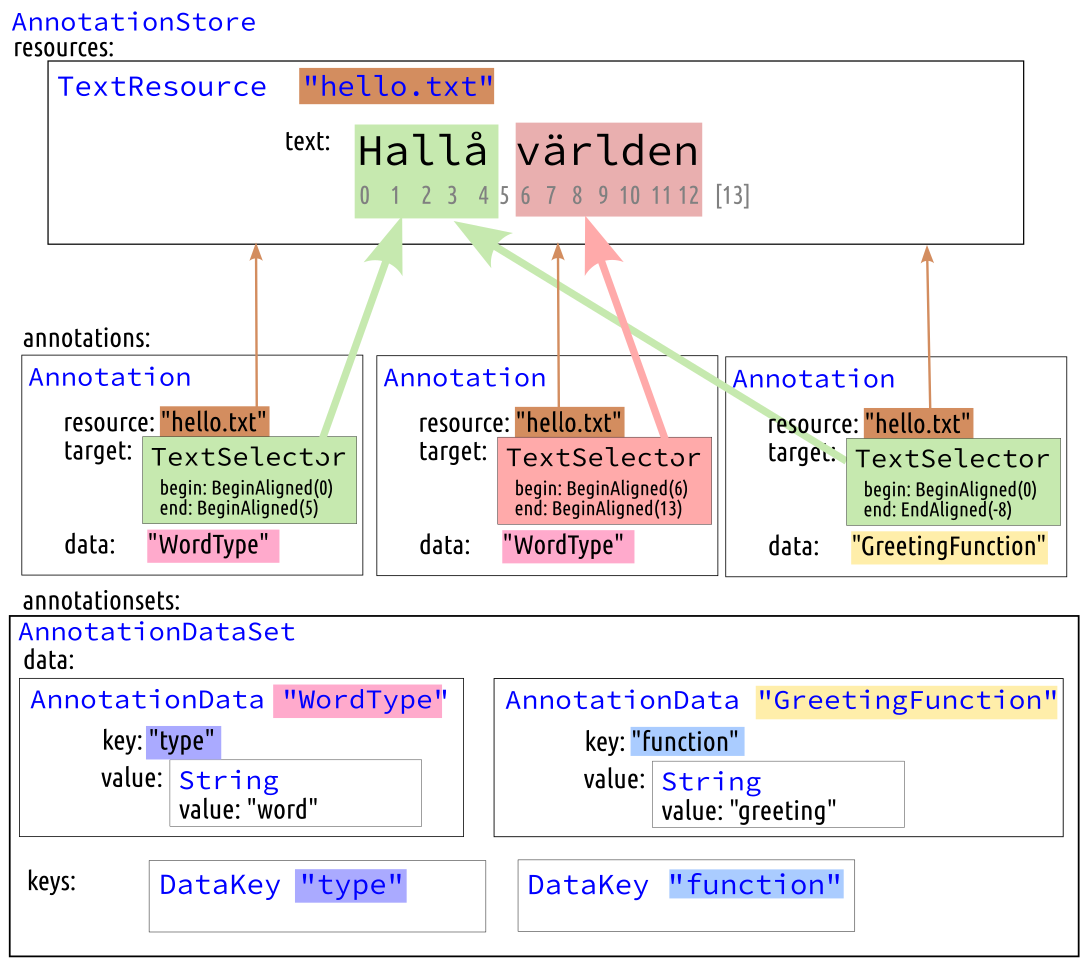This screenshot has width=1080, height=967.
Task: Click "WordType" data tag under the red TextSelector
Action: point(568,546)
